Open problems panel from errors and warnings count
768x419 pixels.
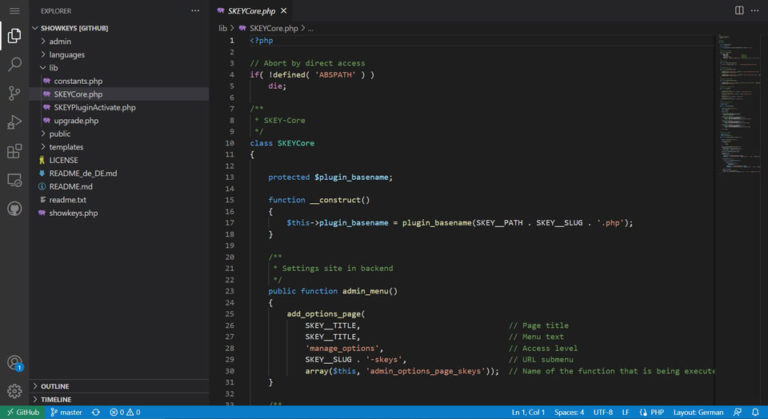[x=125, y=412]
